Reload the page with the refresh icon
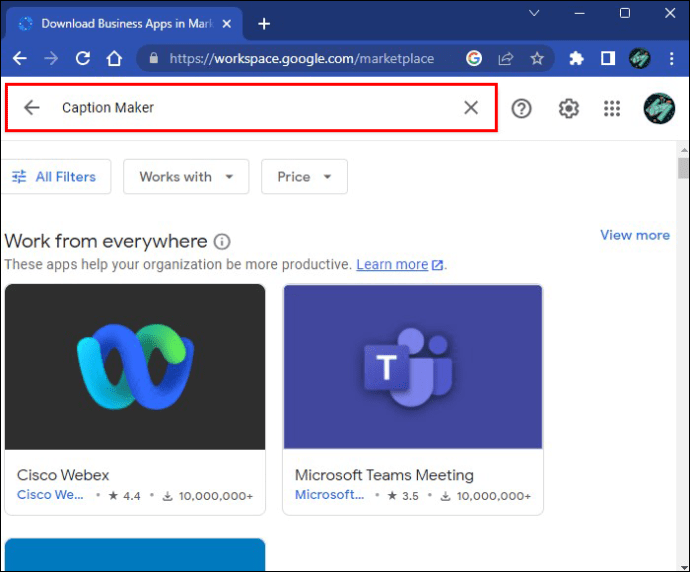Viewport: 690px width, 572px height. tap(83, 58)
